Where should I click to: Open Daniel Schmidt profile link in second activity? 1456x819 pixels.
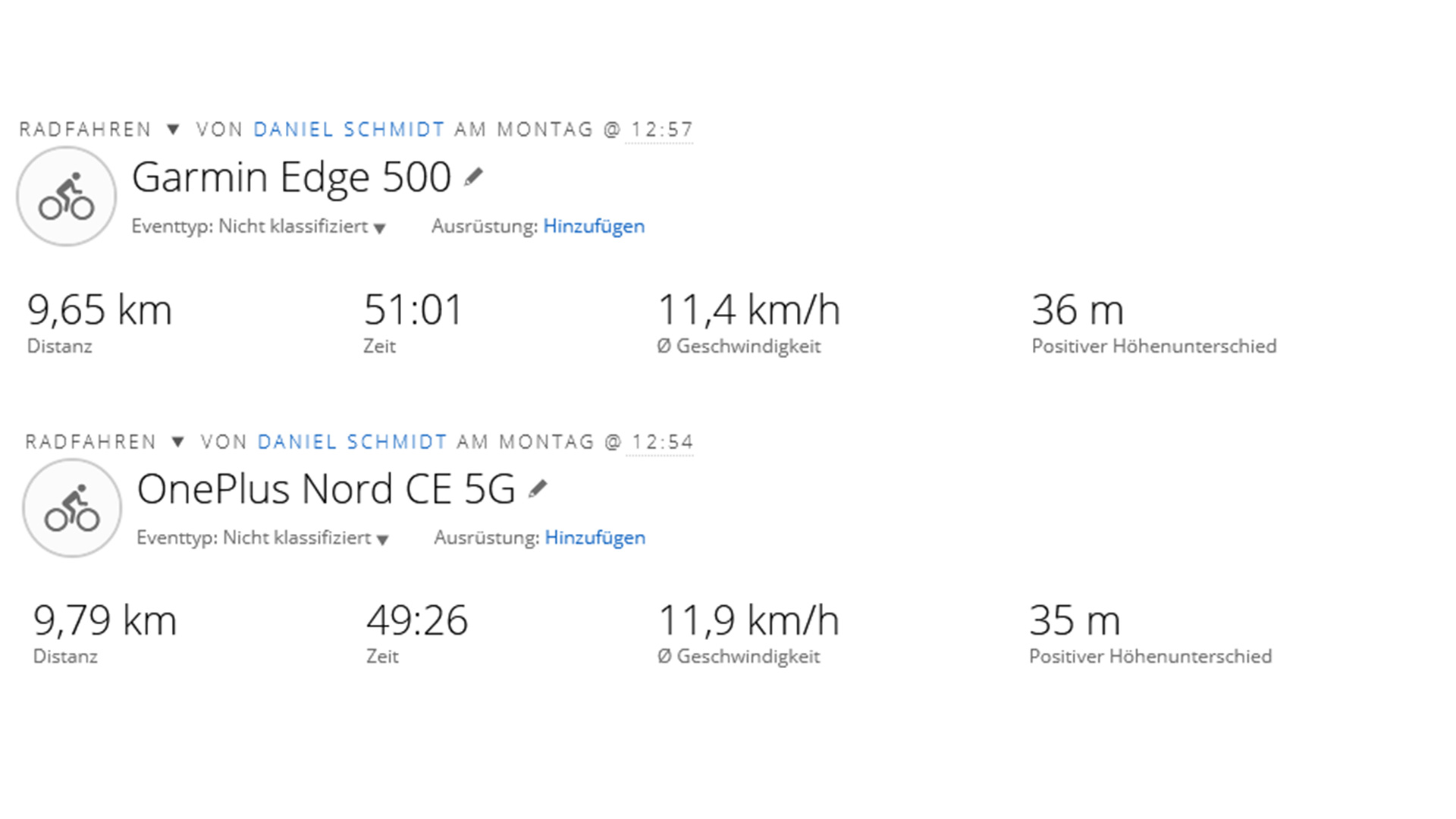tap(352, 442)
